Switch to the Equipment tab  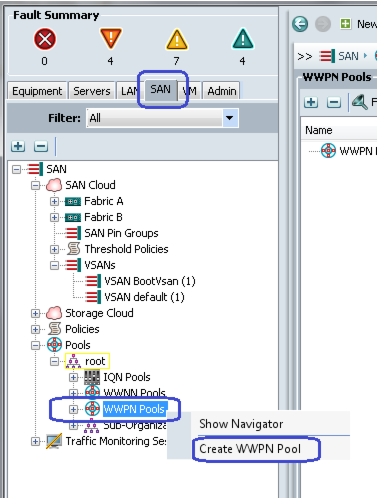click(37, 91)
